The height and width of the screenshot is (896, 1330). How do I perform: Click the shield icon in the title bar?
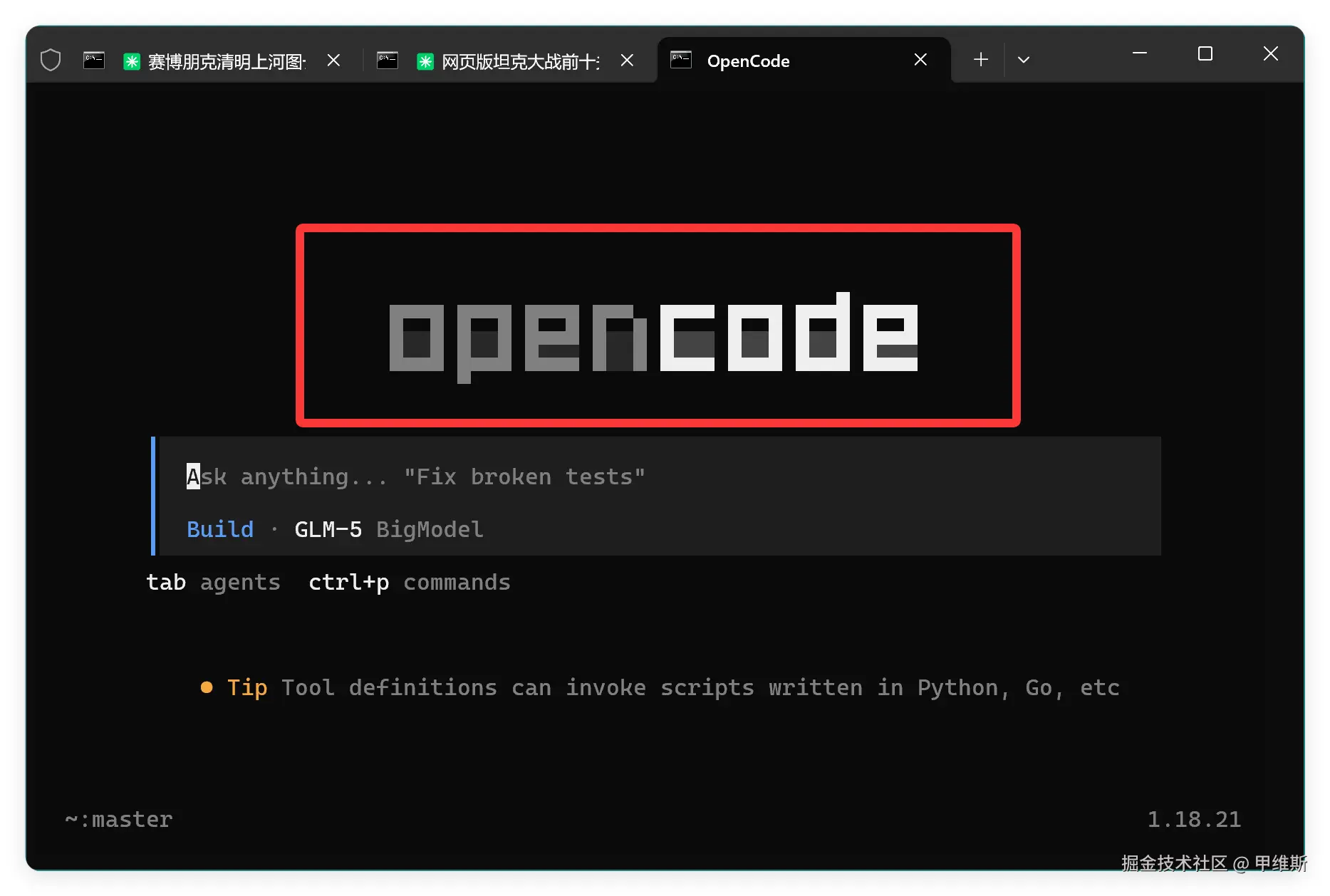(x=51, y=60)
